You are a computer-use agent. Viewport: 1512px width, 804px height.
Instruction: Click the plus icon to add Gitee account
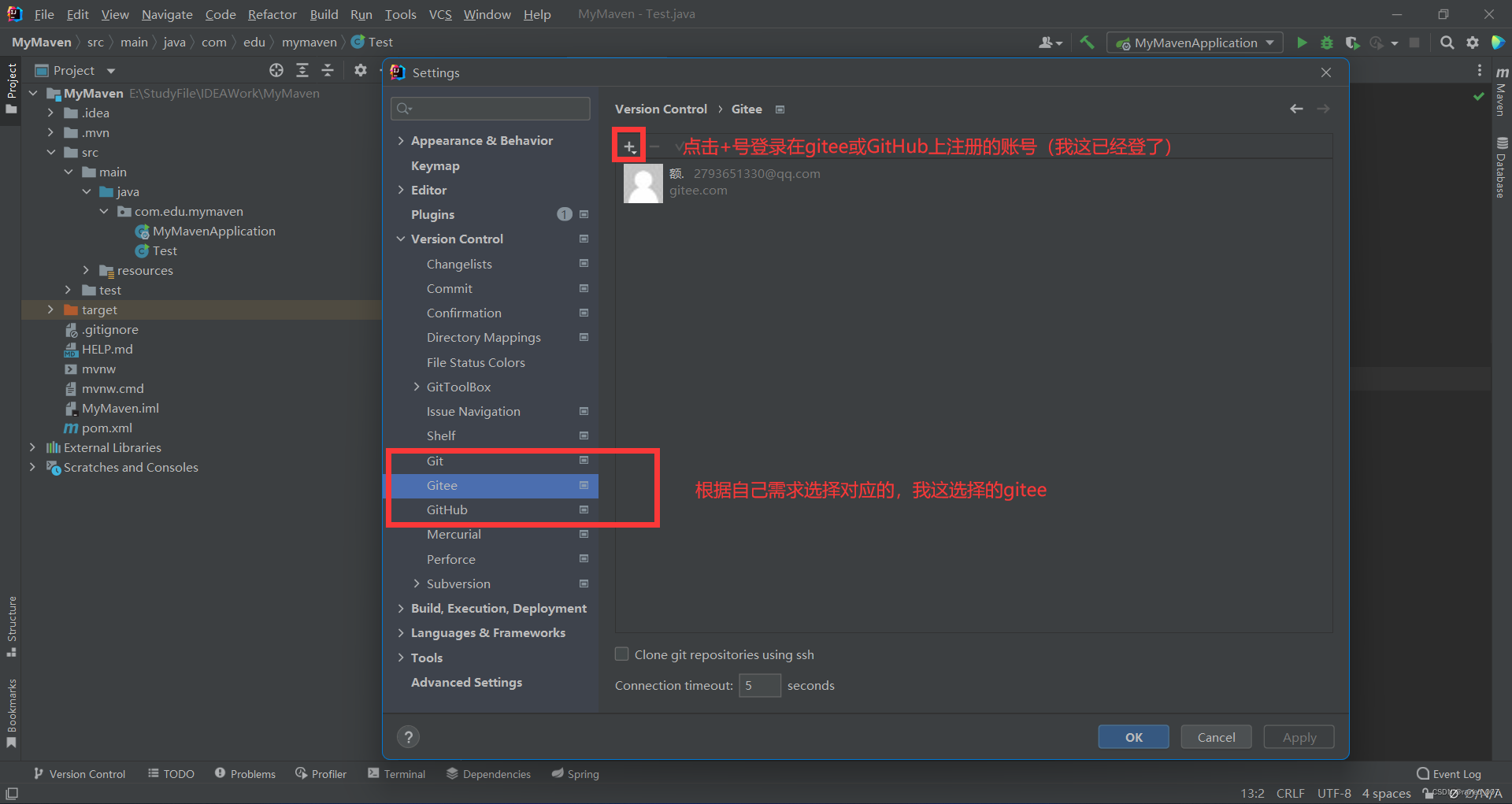(x=629, y=146)
